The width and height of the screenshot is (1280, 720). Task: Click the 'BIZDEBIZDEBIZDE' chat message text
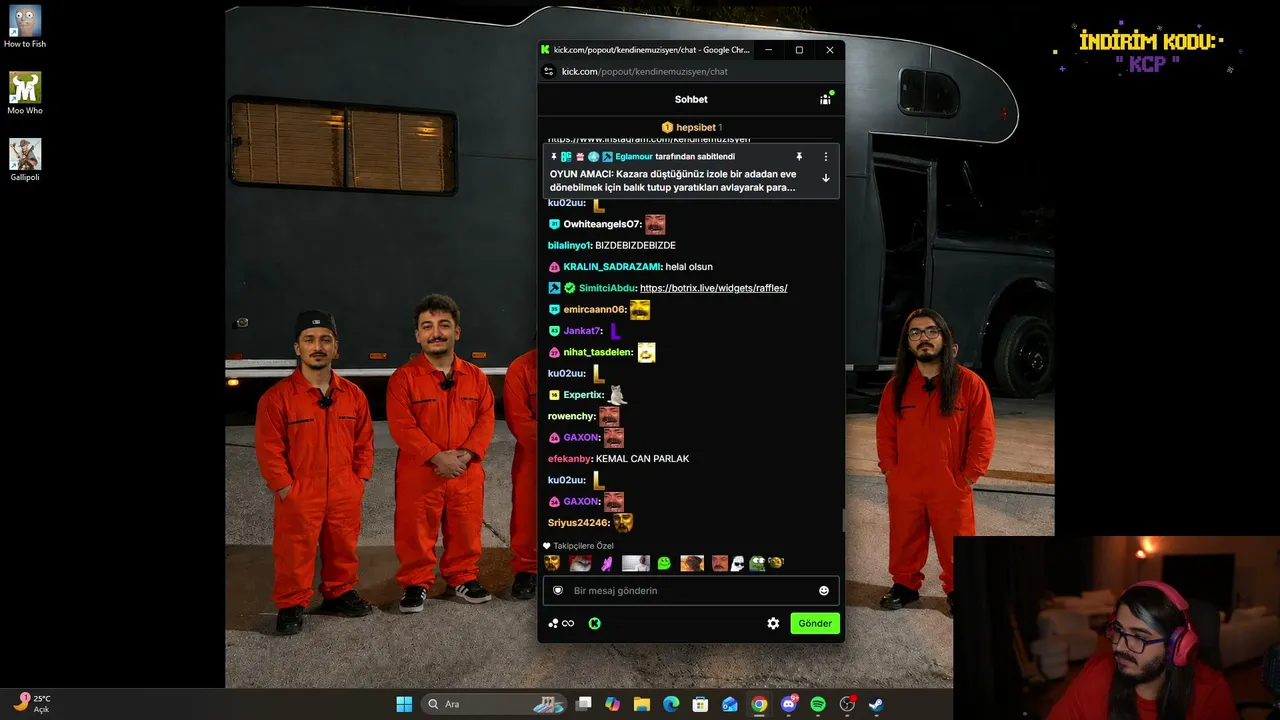[x=635, y=245]
